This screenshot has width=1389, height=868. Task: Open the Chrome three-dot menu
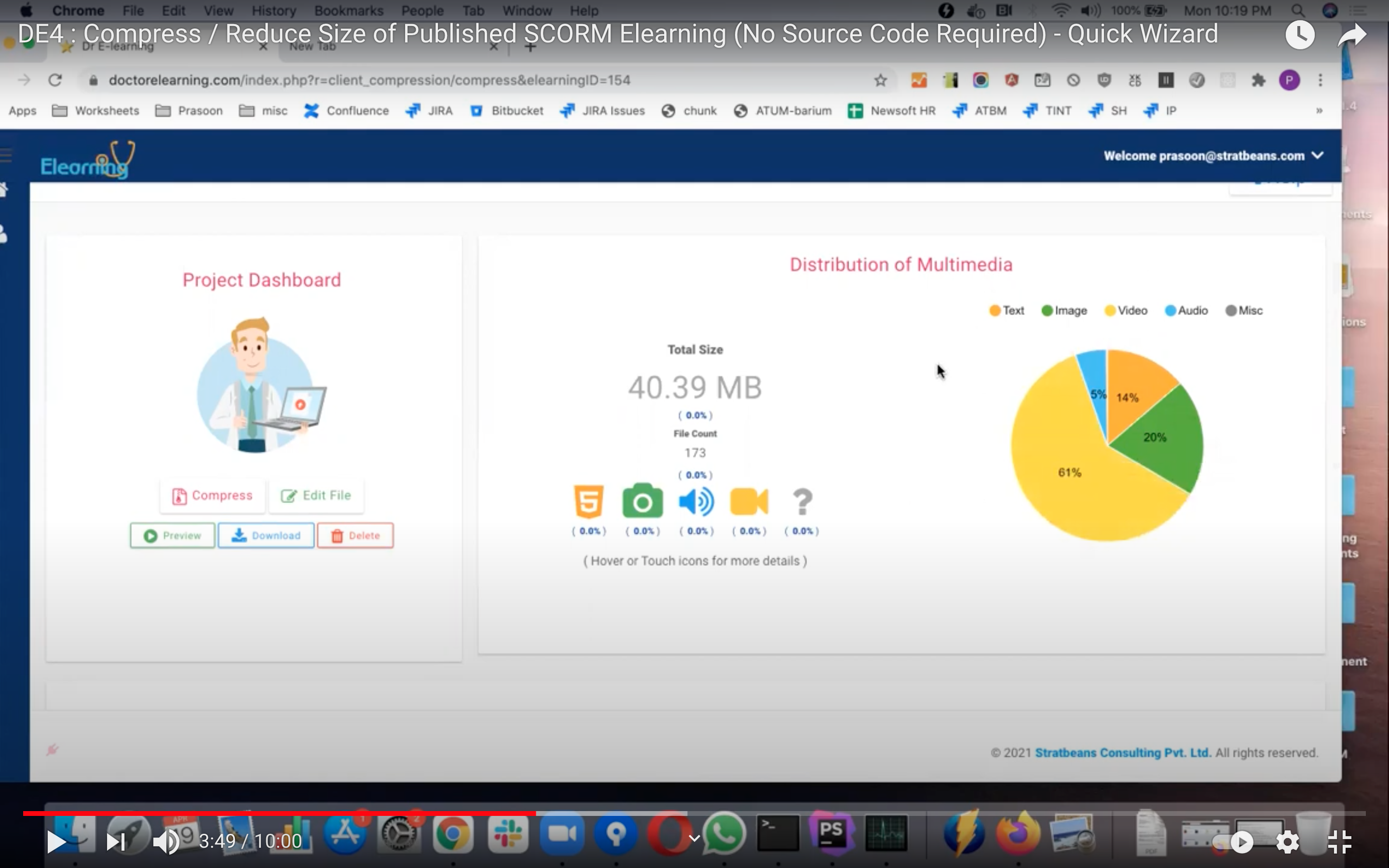1320,80
